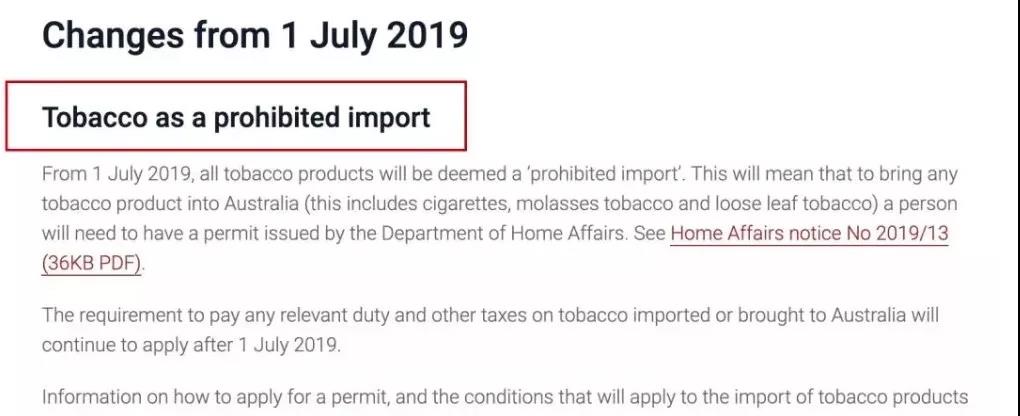Click the red highlight box border around the subheading

(236, 83)
